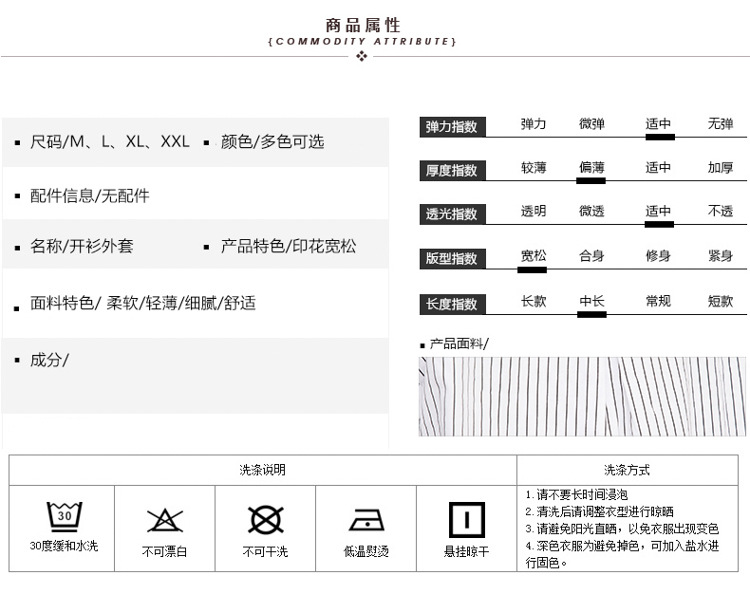This screenshot has height=594, width=750.
Task: Click the 不可干洗 crossed circle icon
Action: click(x=265, y=519)
